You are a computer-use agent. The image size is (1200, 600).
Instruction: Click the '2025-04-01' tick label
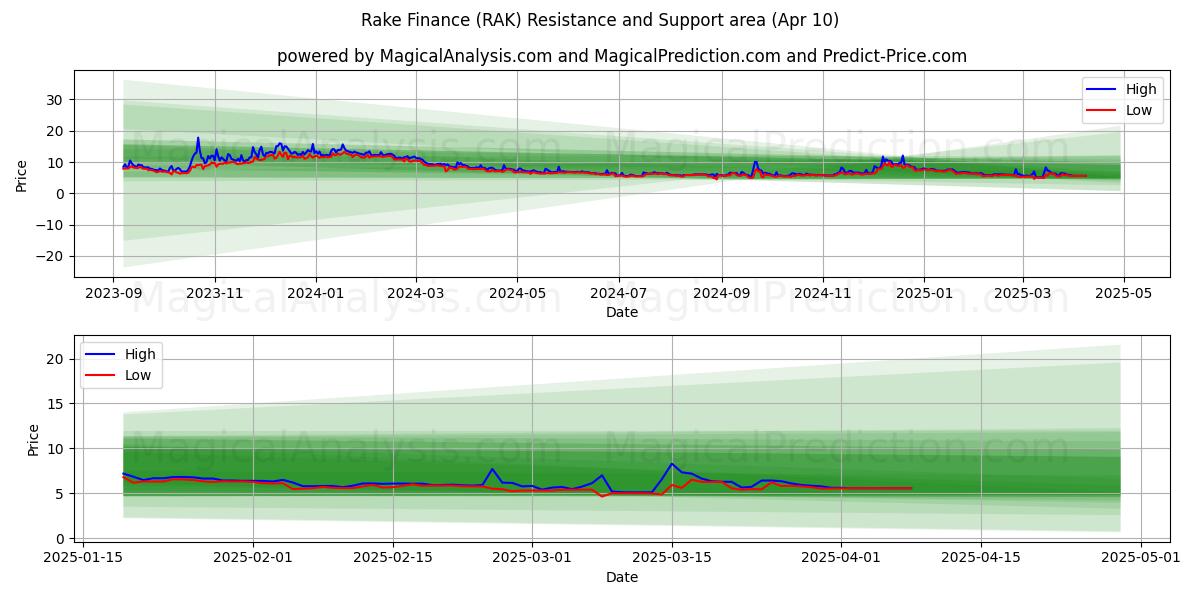tap(841, 558)
